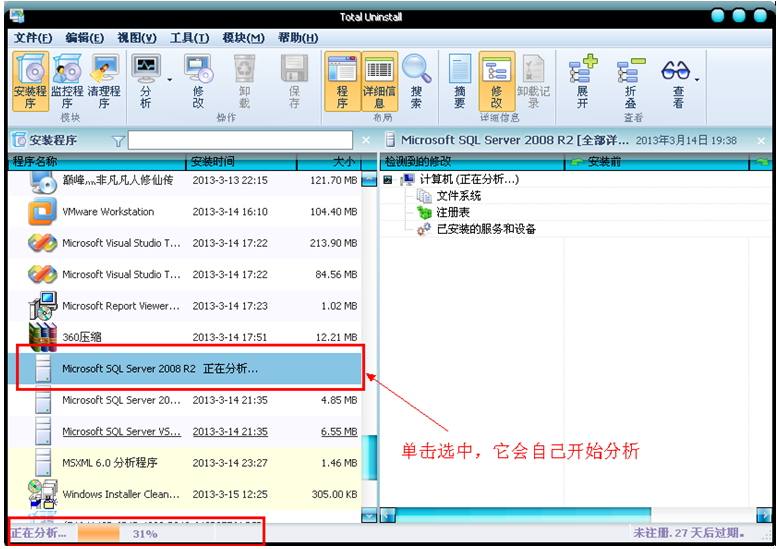Image resolution: width=777 pixels, height=549 pixels.
Task: Open the 清理程序 module
Action: [104, 82]
